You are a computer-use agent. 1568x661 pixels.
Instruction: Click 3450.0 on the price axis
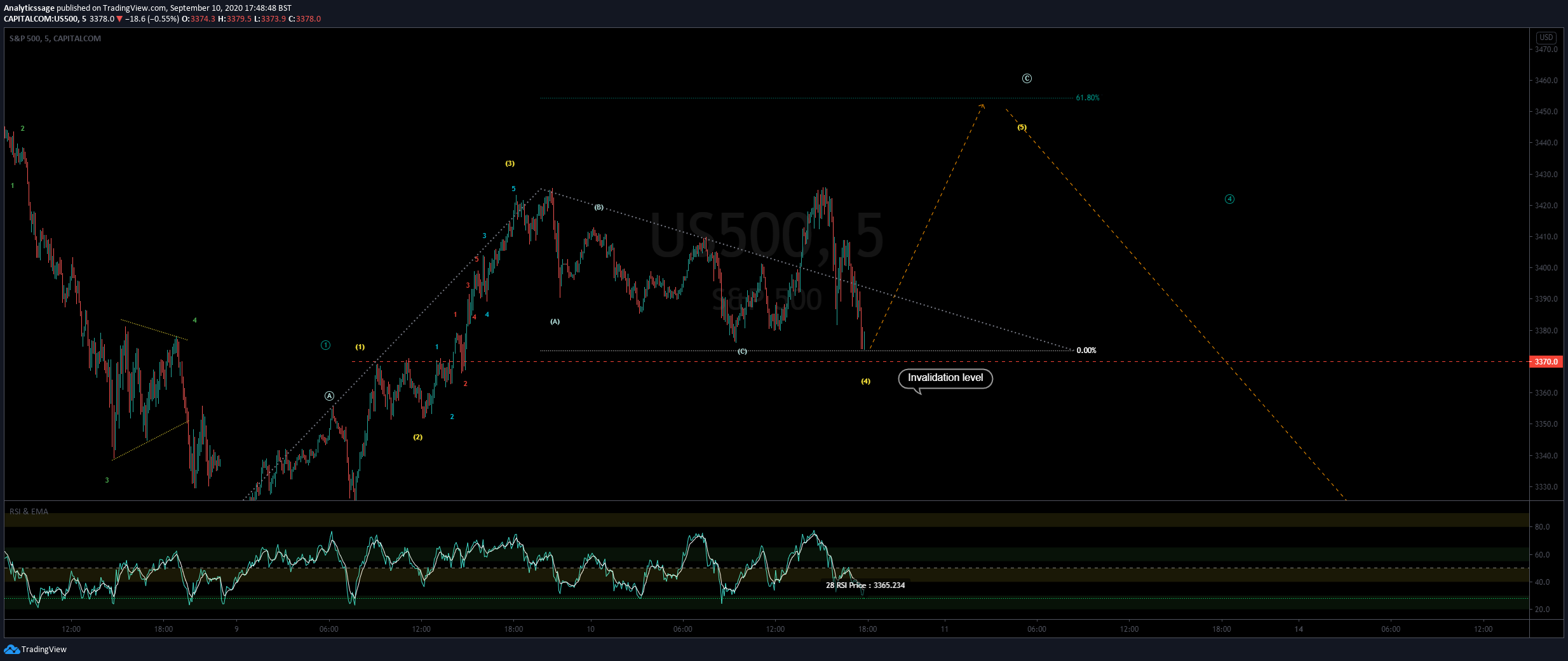pos(1546,112)
